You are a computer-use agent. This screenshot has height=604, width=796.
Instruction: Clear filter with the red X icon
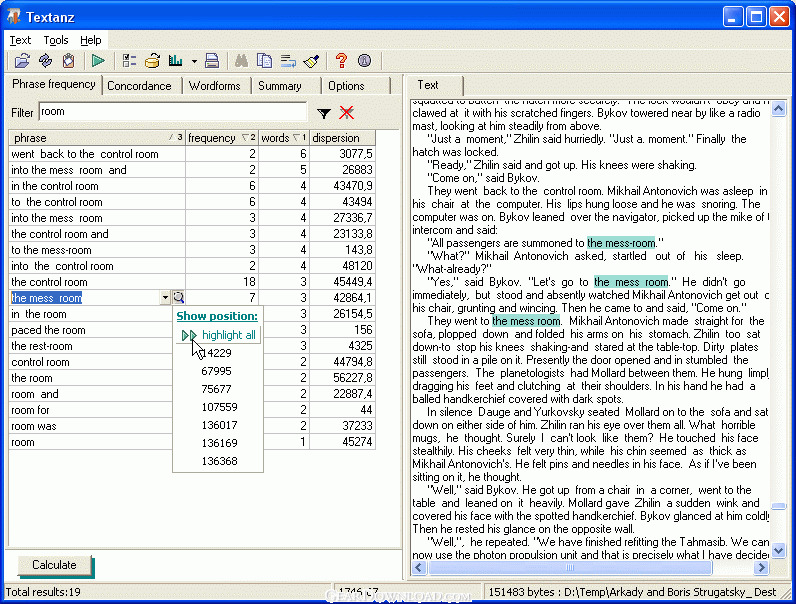tap(347, 113)
